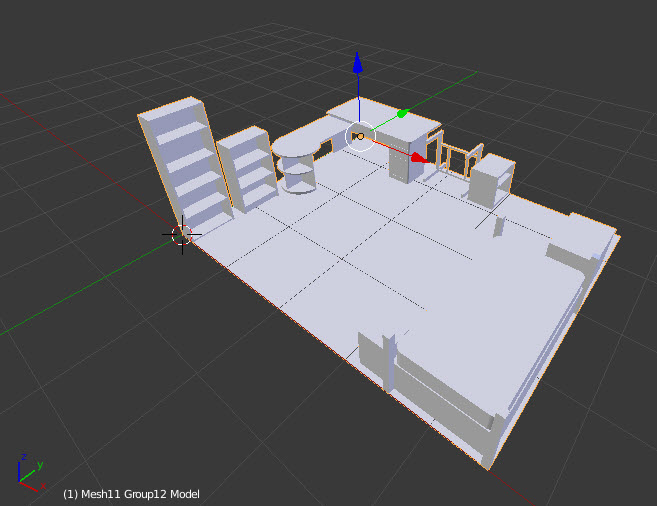Select the small cabinet beside the chair
Viewport: 657px width, 506px height.
tap(491, 181)
